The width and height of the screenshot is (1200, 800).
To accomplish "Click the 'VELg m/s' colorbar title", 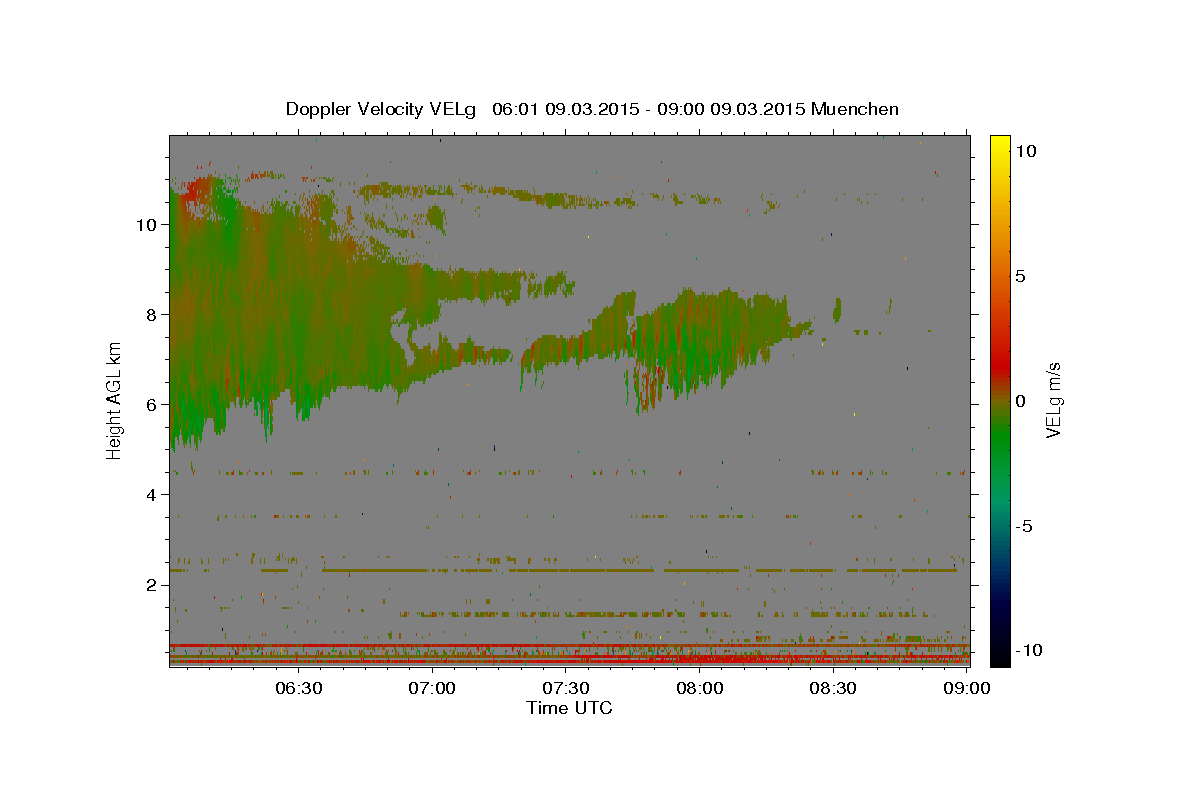I will [x=1054, y=400].
